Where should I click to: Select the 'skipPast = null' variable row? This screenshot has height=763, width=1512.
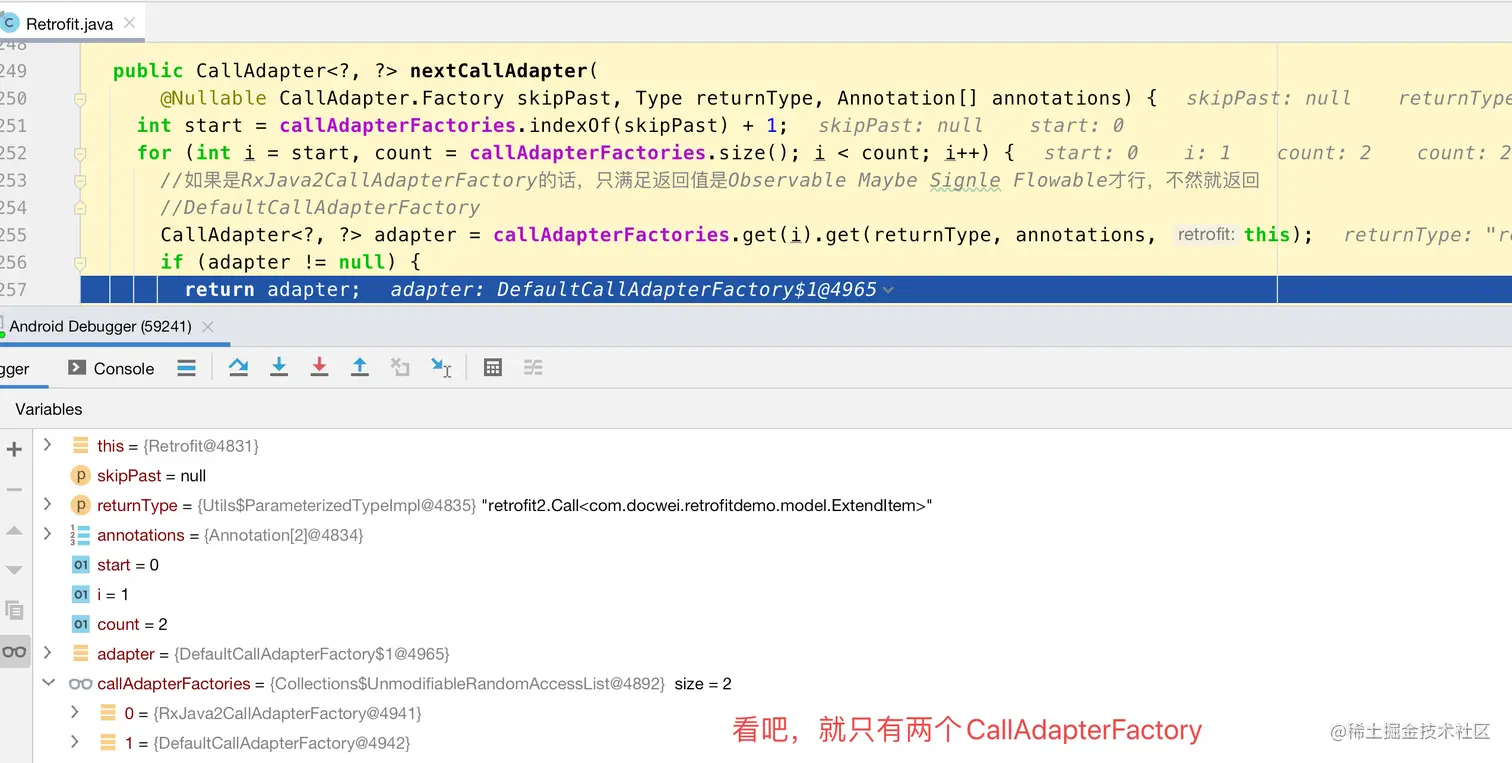point(772,476)
